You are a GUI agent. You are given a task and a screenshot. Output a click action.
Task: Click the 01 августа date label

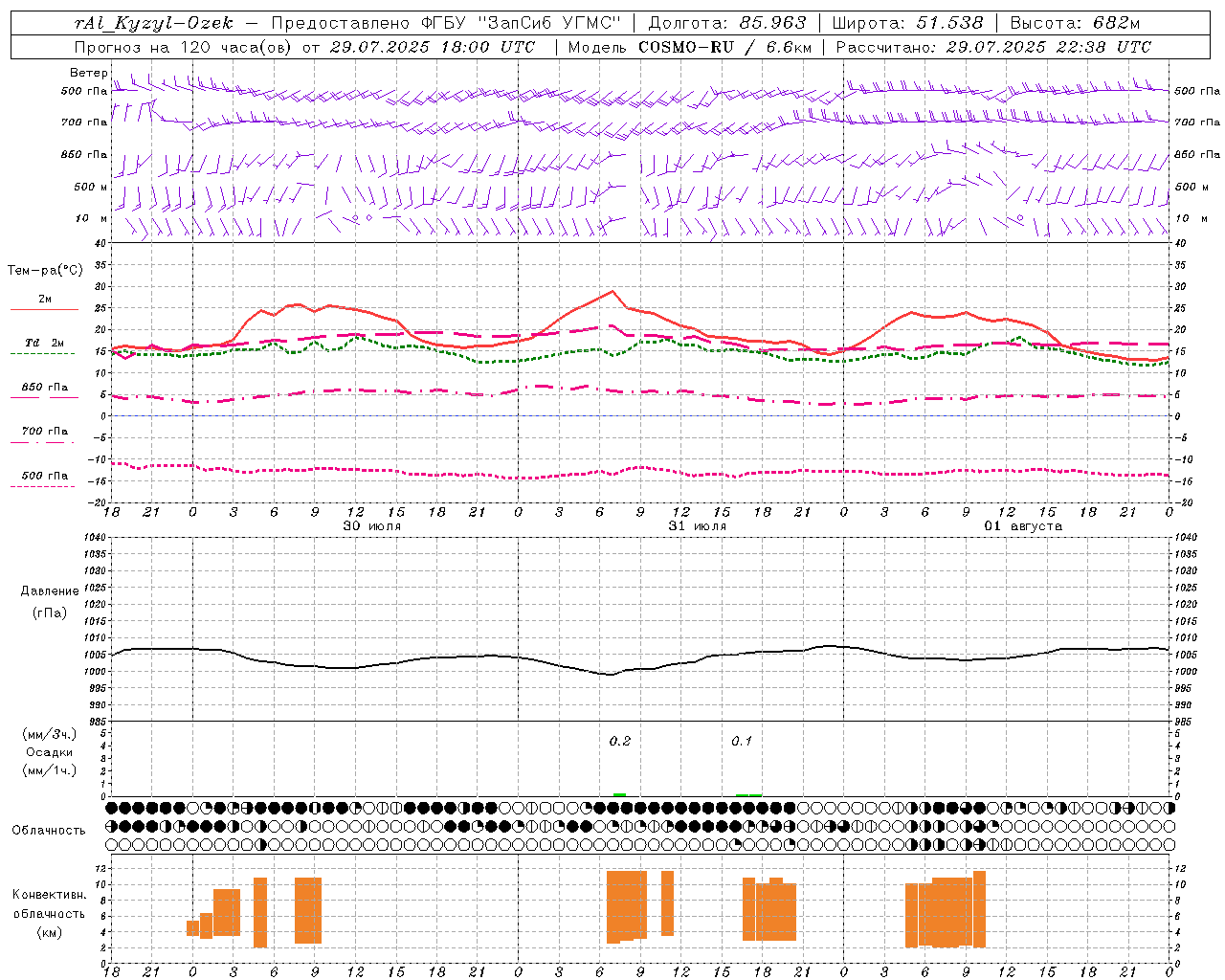(1023, 526)
